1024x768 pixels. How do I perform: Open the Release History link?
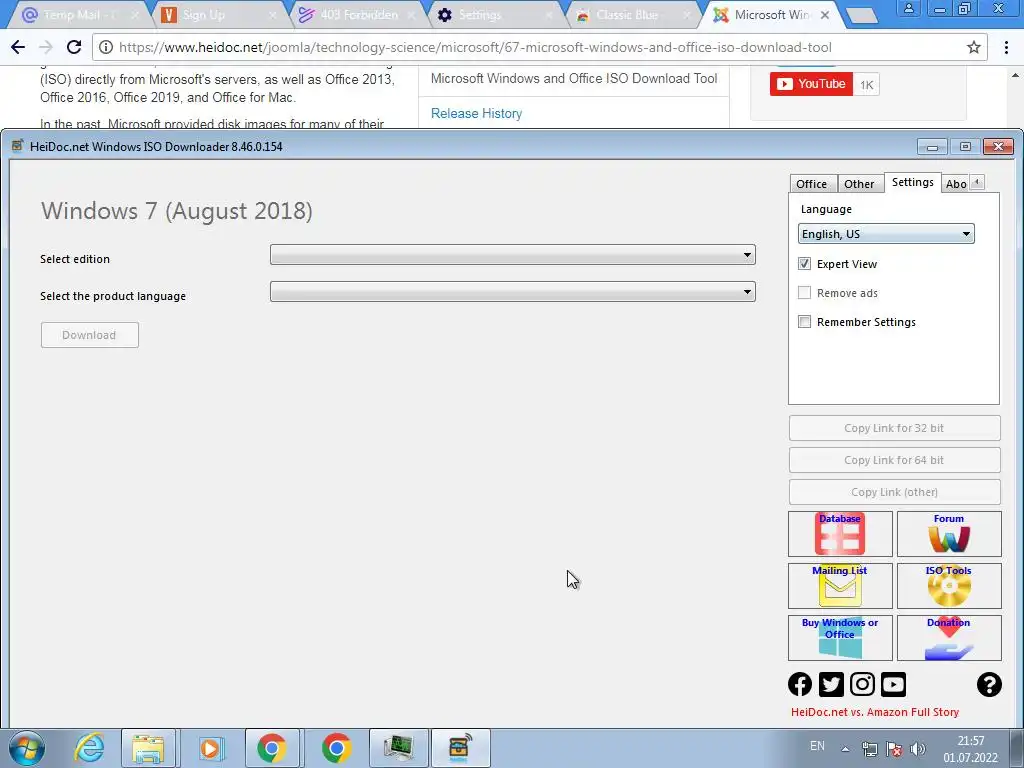tap(476, 114)
